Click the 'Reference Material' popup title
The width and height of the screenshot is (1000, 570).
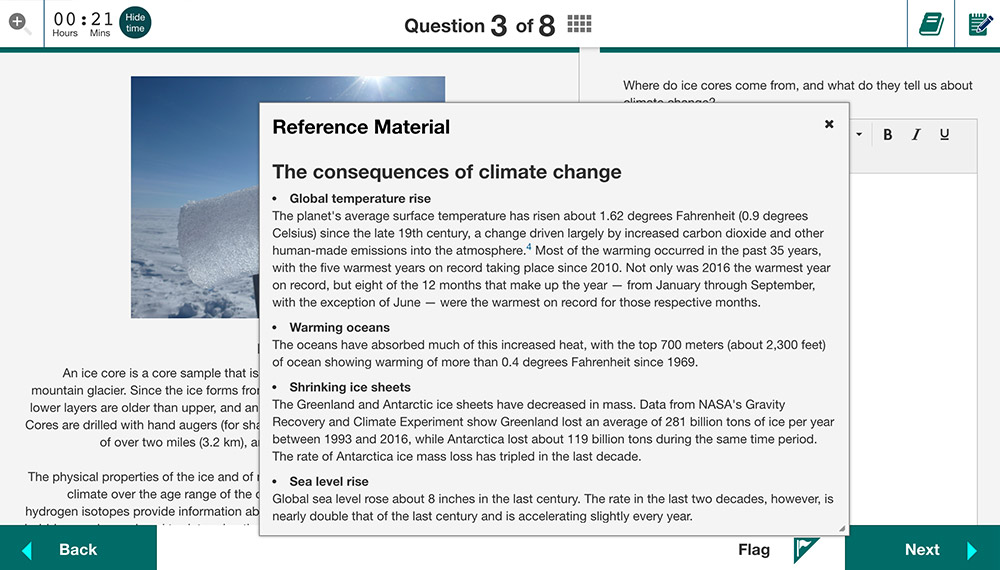point(361,127)
